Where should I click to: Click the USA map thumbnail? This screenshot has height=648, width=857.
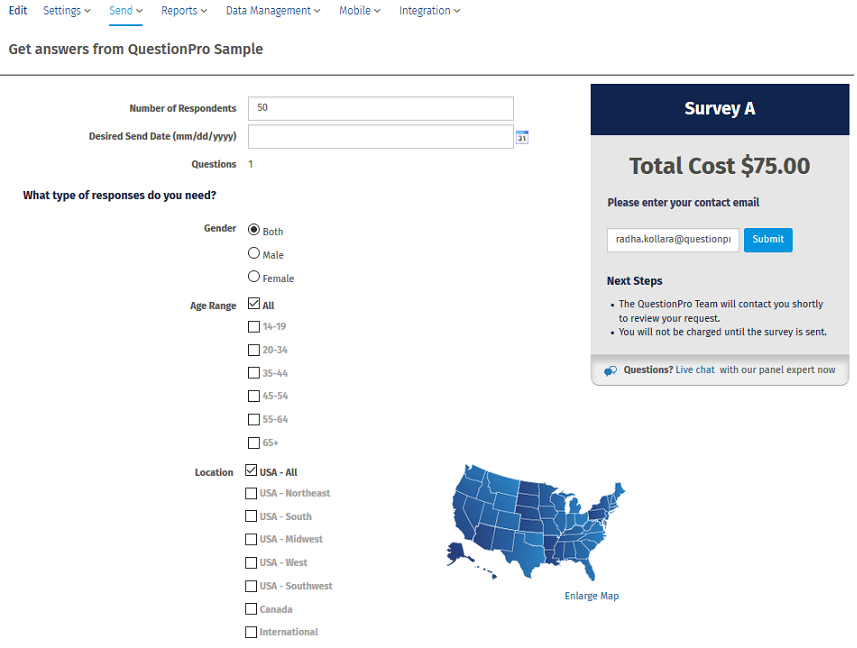tap(536, 522)
